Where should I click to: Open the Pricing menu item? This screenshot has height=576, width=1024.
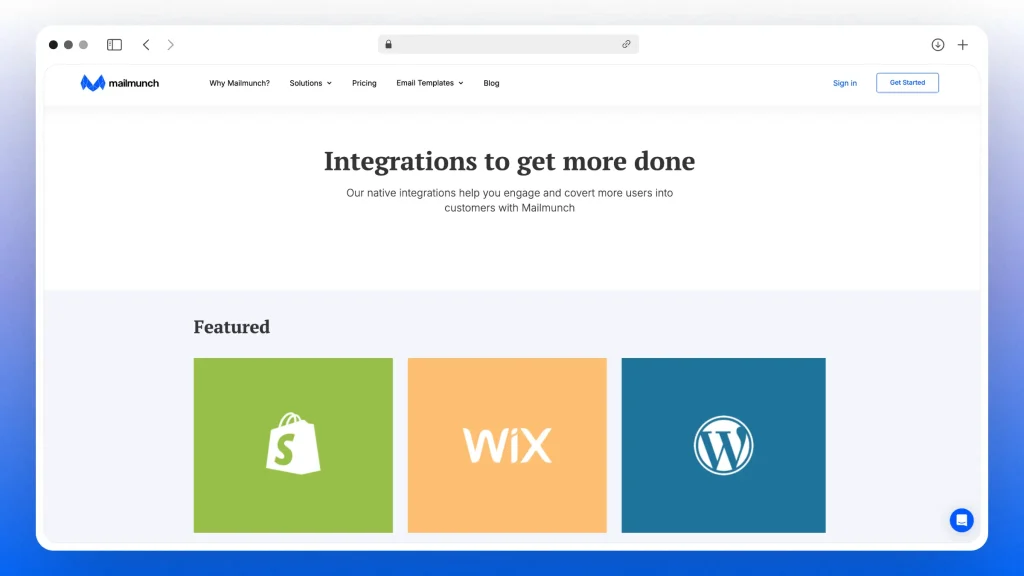pyautogui.click(x=364, y=83)
